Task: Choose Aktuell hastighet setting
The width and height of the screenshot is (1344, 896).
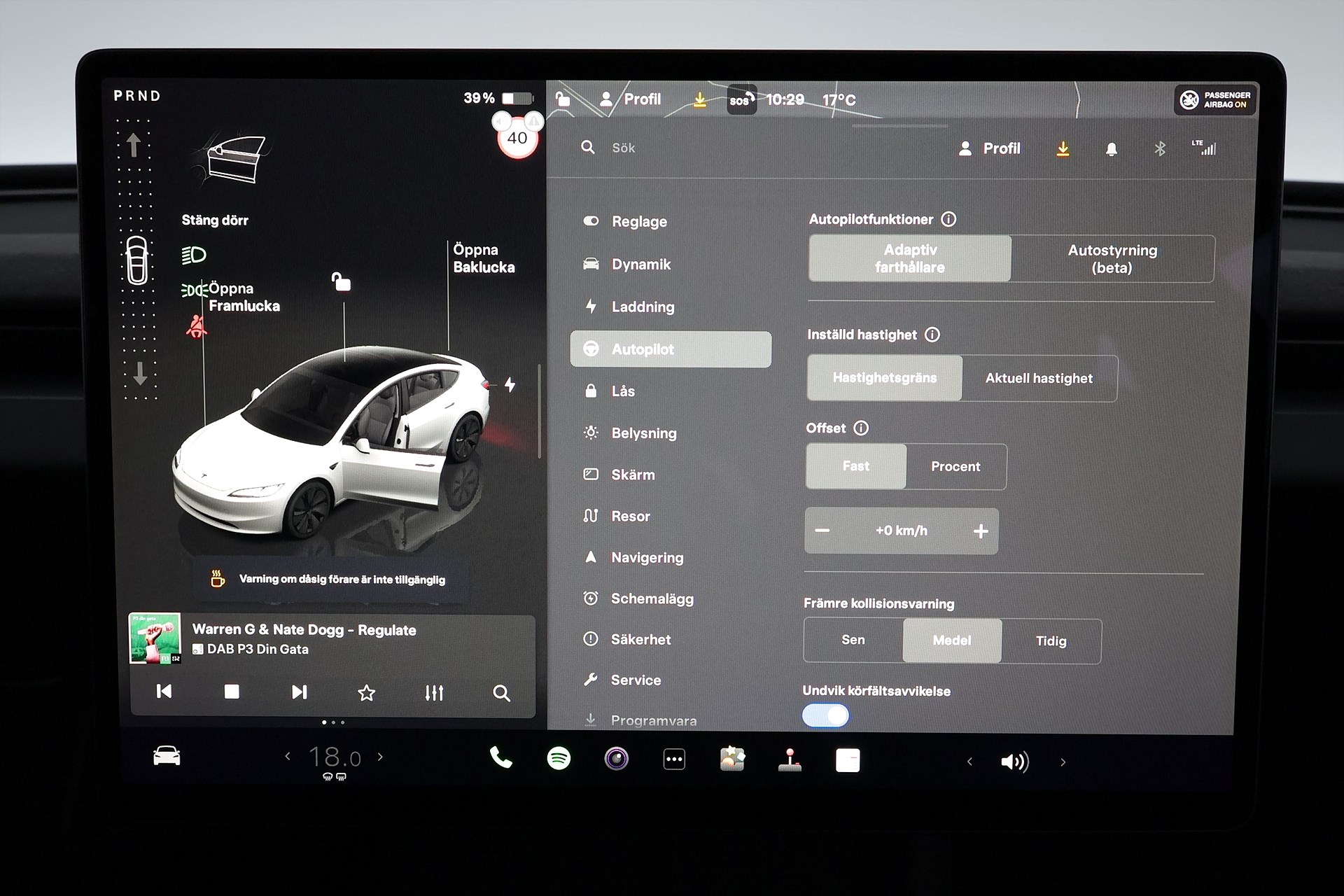Action: point(1039,379)
